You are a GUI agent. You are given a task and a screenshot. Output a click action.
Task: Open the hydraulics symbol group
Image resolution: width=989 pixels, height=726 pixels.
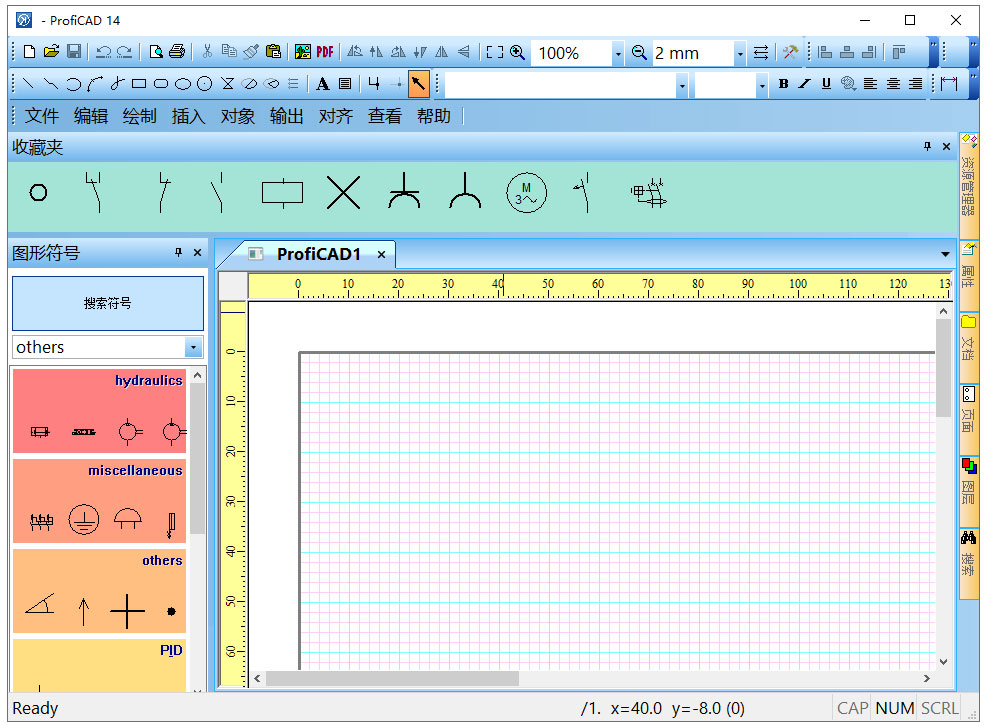100,411
